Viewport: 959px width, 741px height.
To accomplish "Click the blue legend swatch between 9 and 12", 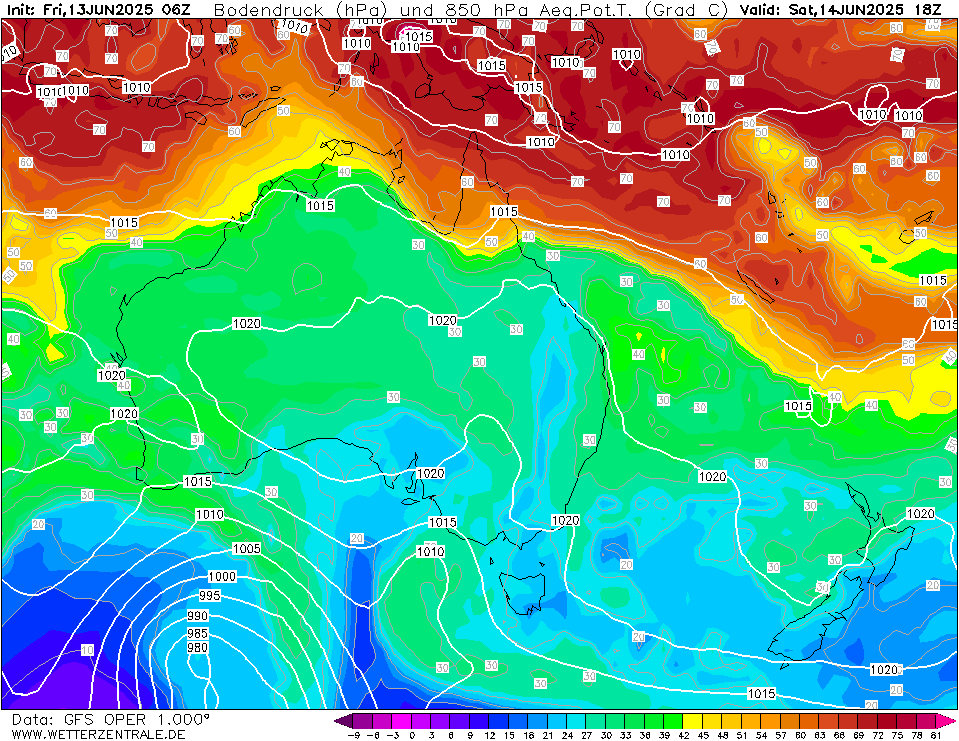I will pyautogui.click(x=480, y=720).
